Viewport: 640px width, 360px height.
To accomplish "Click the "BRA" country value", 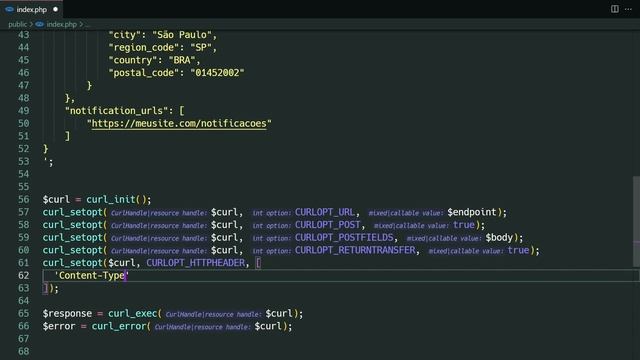I will [x=182, y=60].
